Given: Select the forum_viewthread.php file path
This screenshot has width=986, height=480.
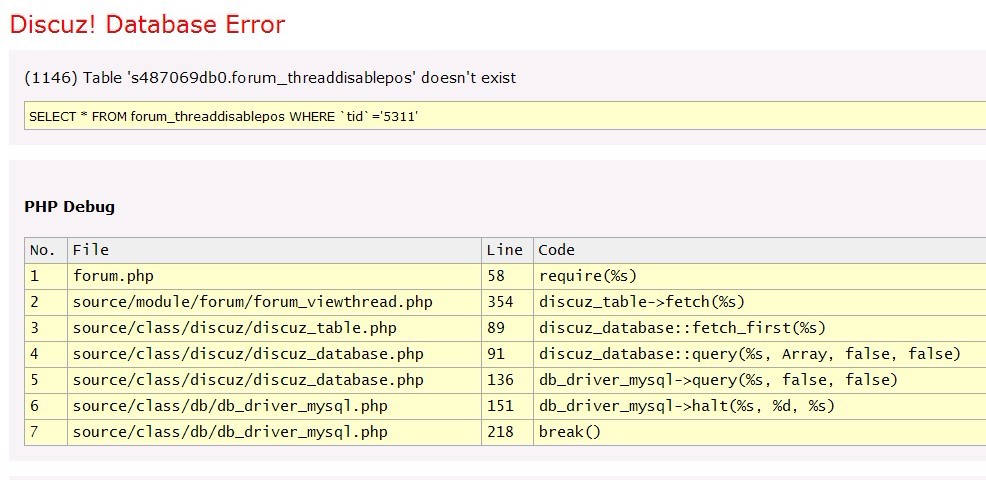Looking at the screenshot, I should 252,302.
